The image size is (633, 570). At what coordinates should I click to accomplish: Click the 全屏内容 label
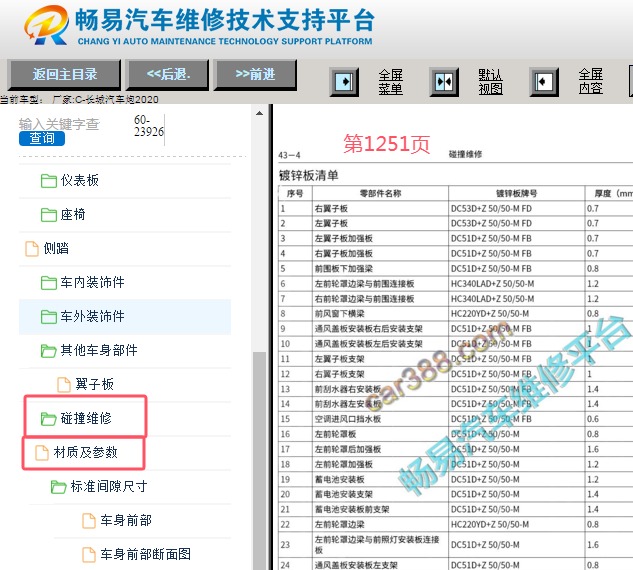pos(591,82)
